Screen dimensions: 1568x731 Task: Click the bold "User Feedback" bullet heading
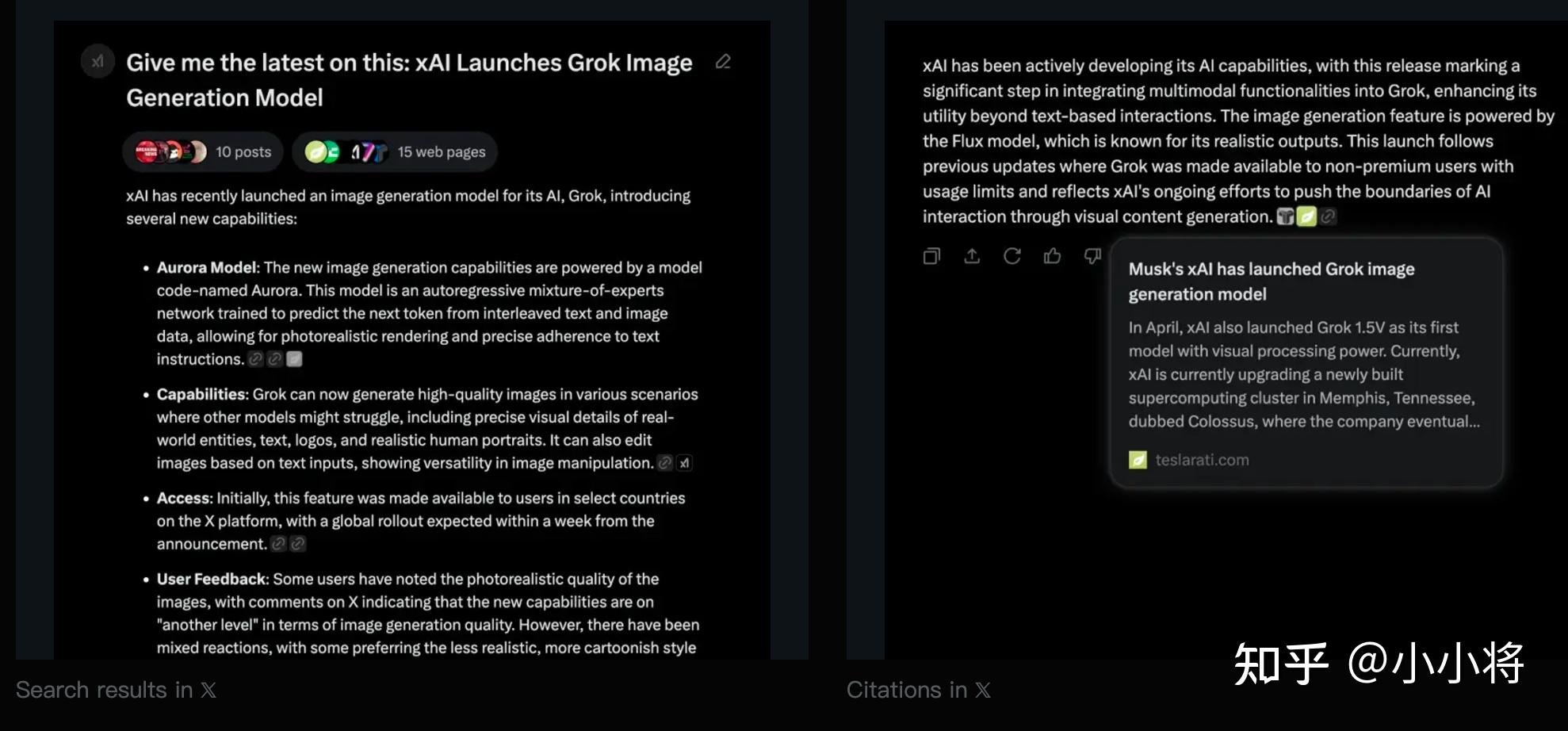pyautogui.click(x=212, y=580)
